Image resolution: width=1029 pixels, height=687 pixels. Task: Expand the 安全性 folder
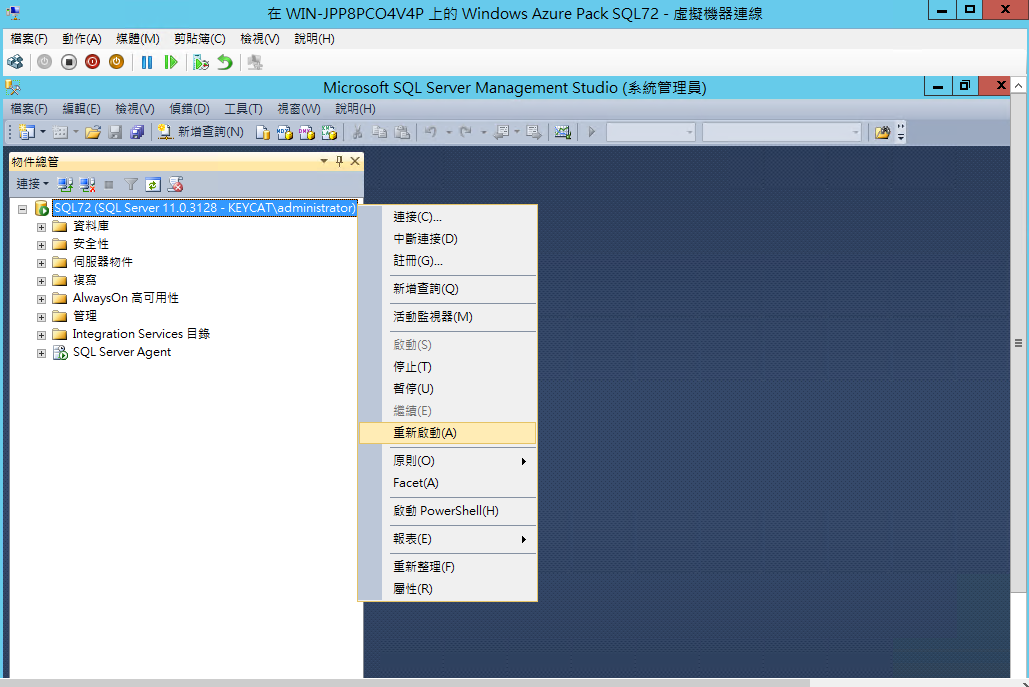coord(41,245)
